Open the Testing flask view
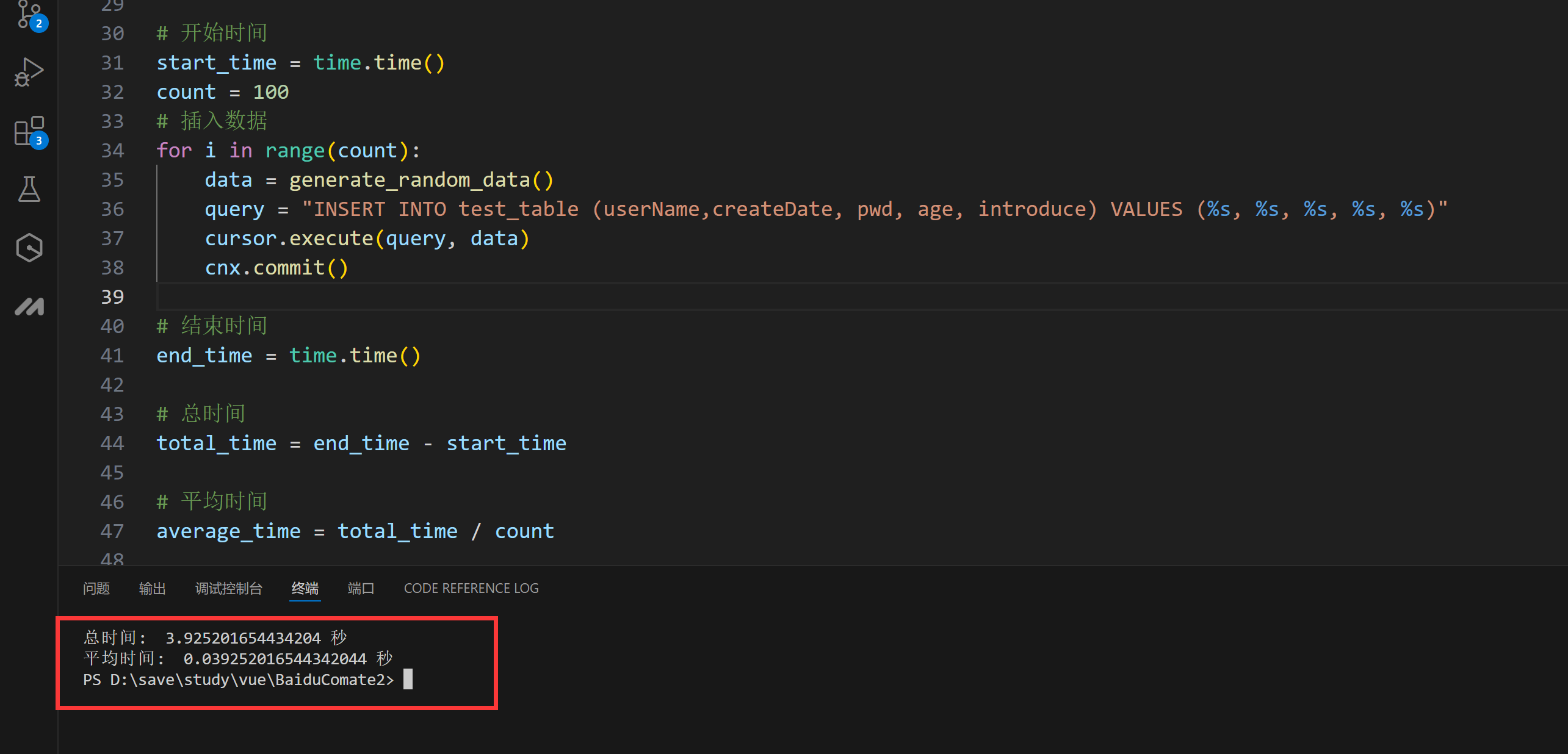 tap(29, 189)
